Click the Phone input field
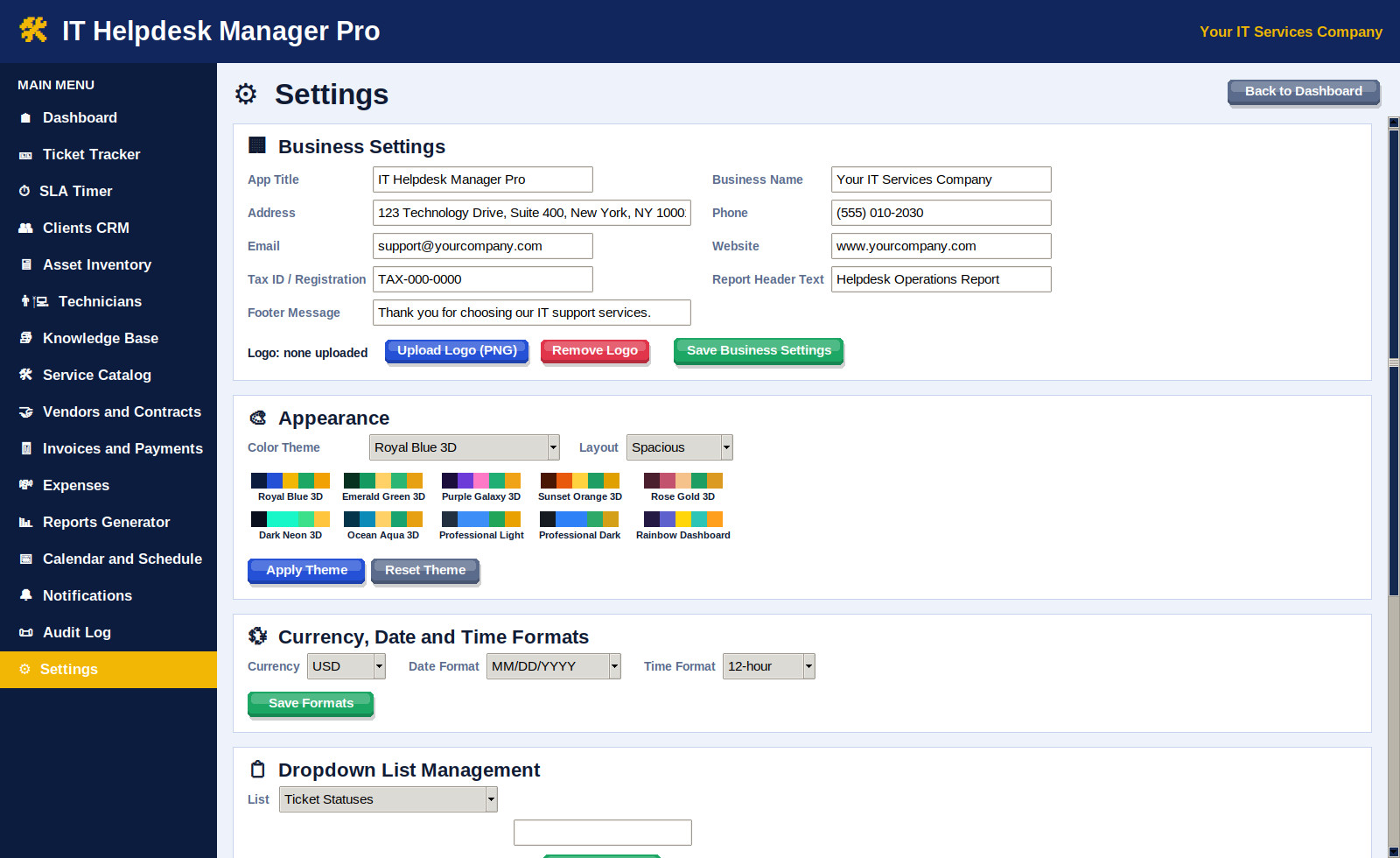 point(941,213)
